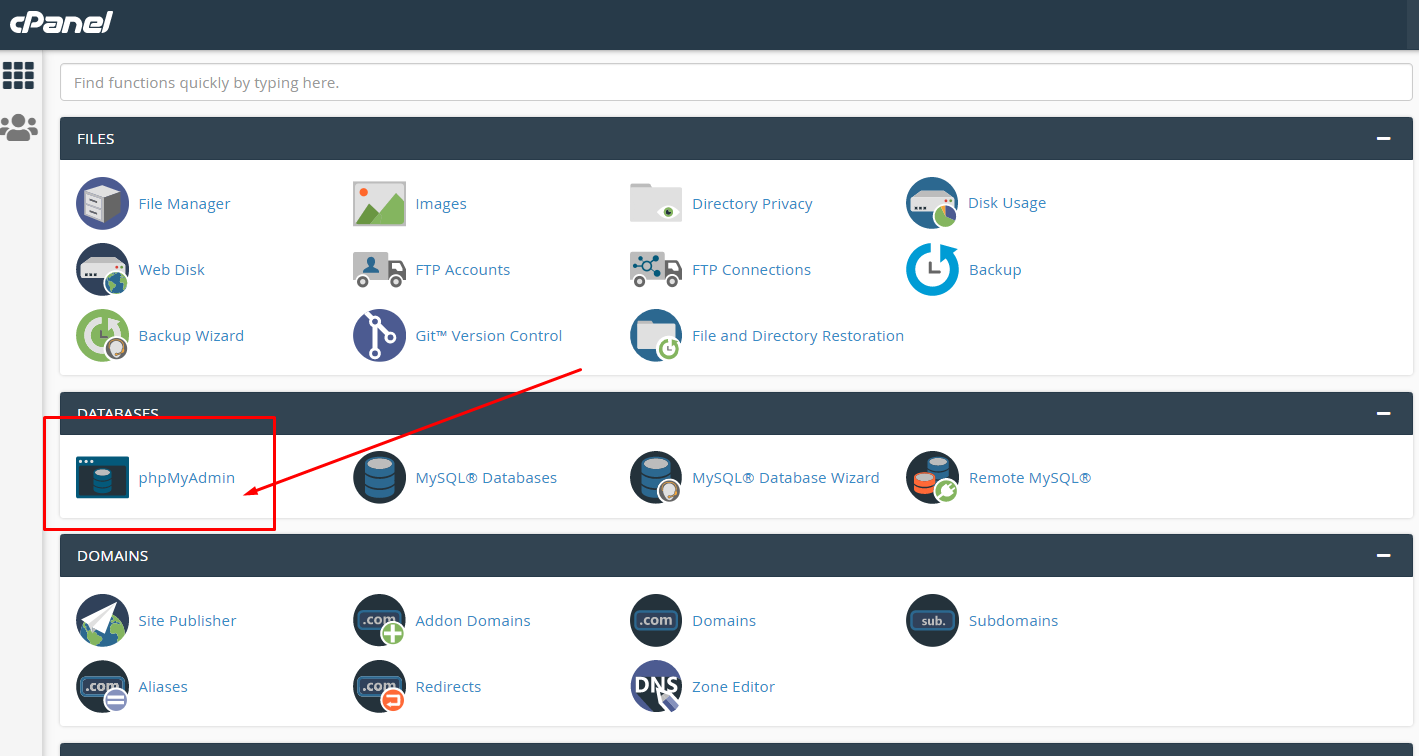
Task: Open the File Manager link
Action: [x=184, y=204]
